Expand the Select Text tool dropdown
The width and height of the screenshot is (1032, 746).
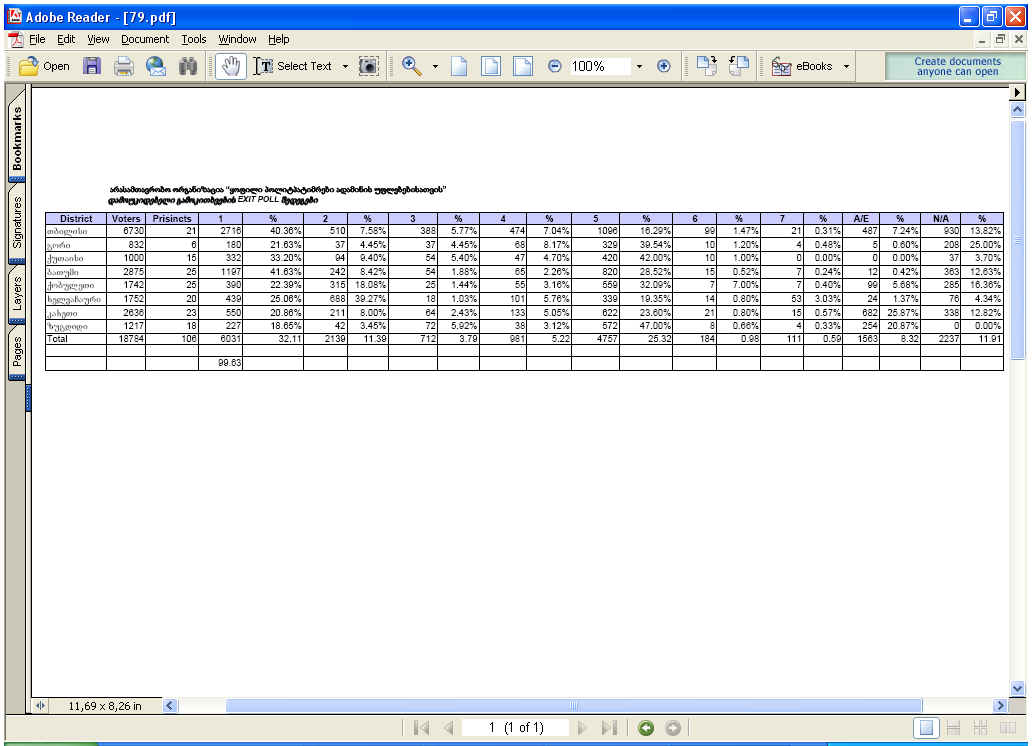click(345, 66)
